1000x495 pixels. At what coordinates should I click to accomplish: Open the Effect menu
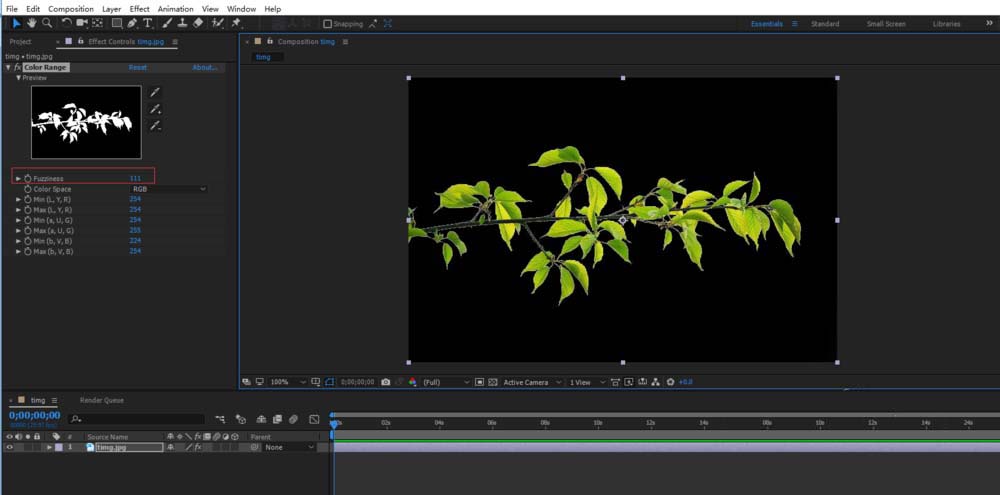click(139, 8)
